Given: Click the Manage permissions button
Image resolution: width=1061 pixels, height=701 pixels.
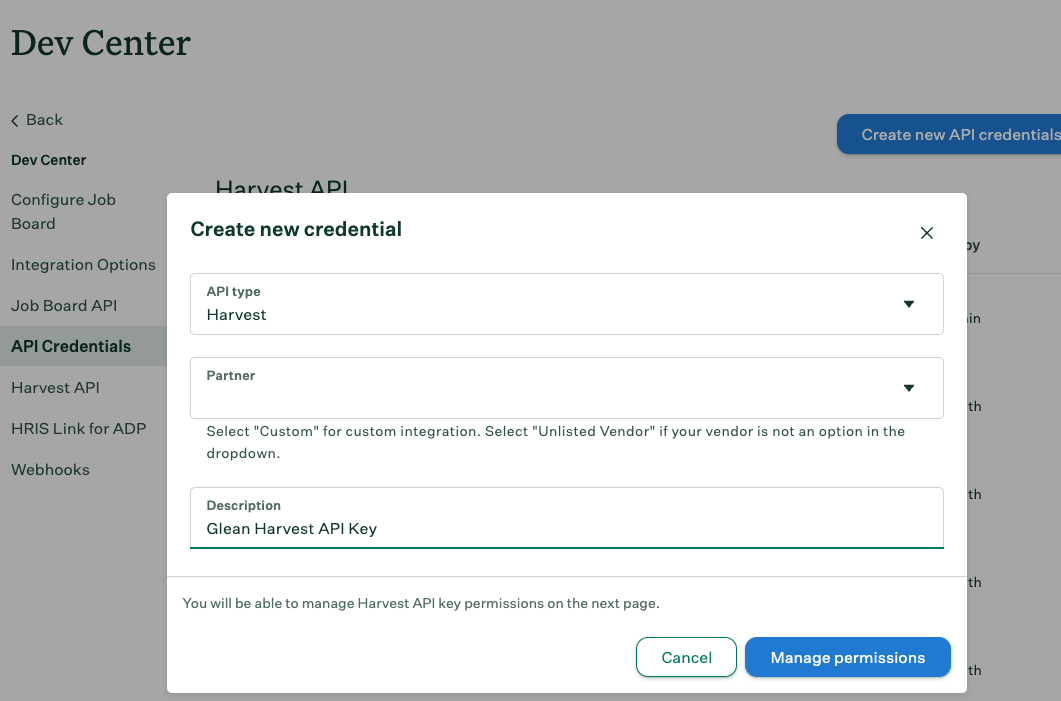Looking at the screenshot, I should tap(847, 658).
